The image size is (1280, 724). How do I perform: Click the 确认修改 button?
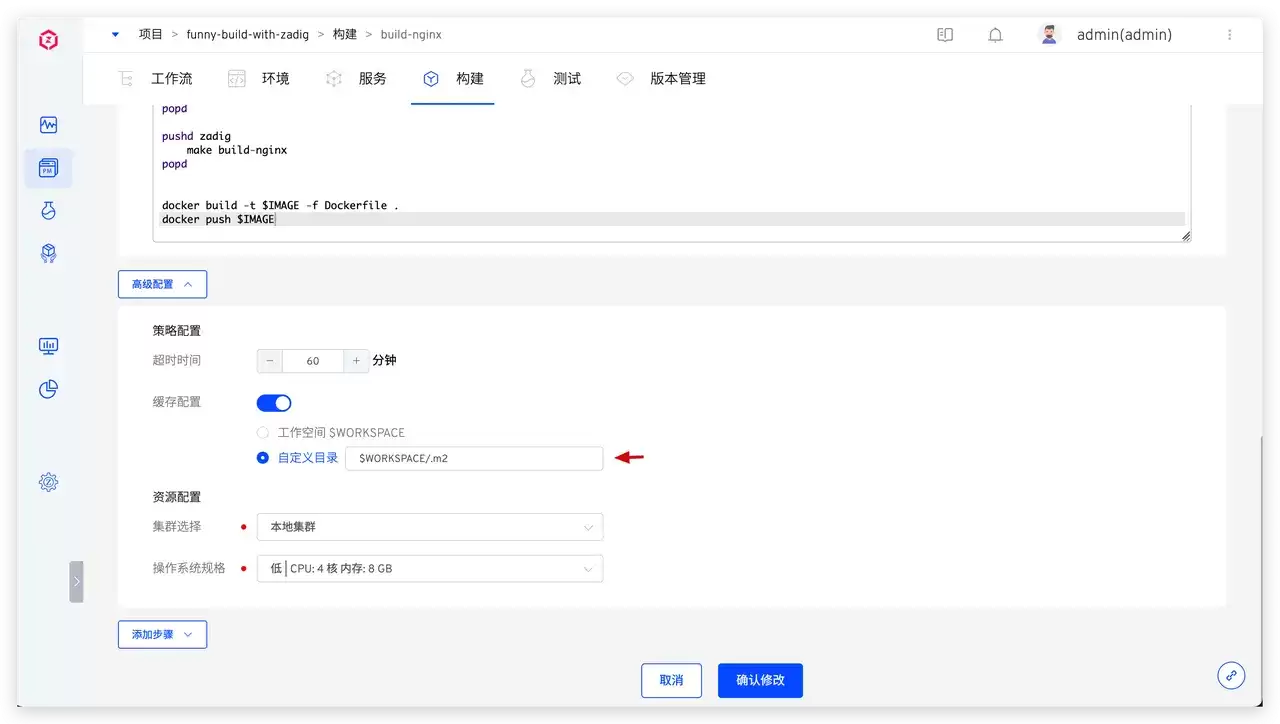[x=760, y=680]
